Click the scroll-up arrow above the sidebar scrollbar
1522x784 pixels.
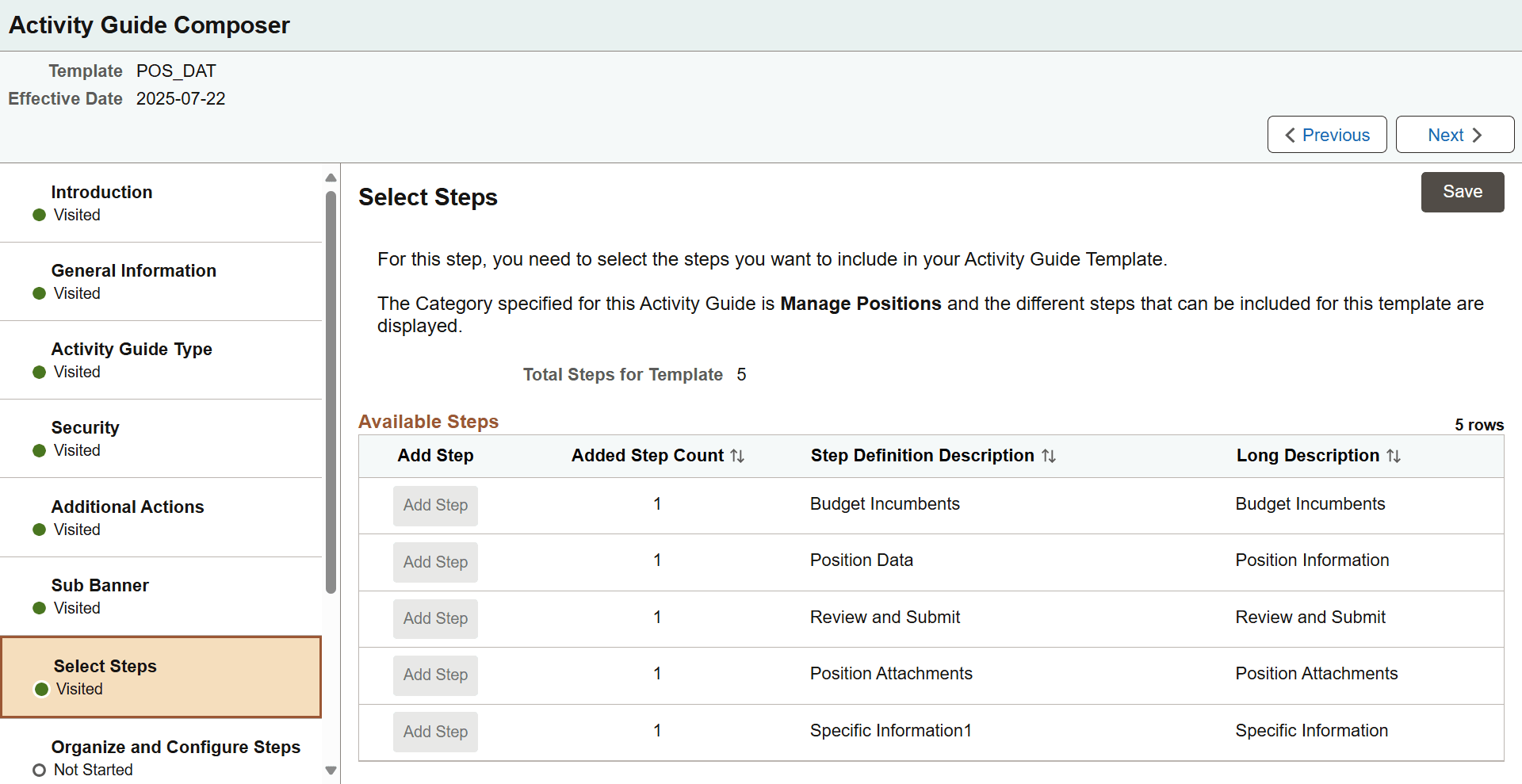pyautogui.click(x=331, y=178)
